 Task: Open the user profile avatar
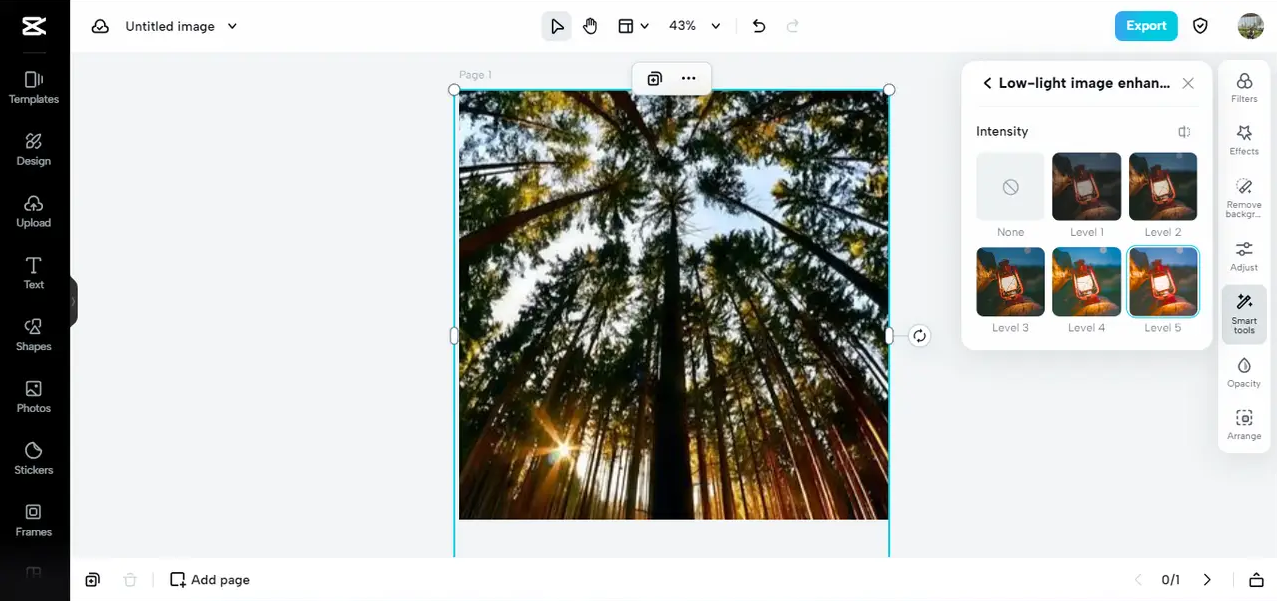(1250, 26)
